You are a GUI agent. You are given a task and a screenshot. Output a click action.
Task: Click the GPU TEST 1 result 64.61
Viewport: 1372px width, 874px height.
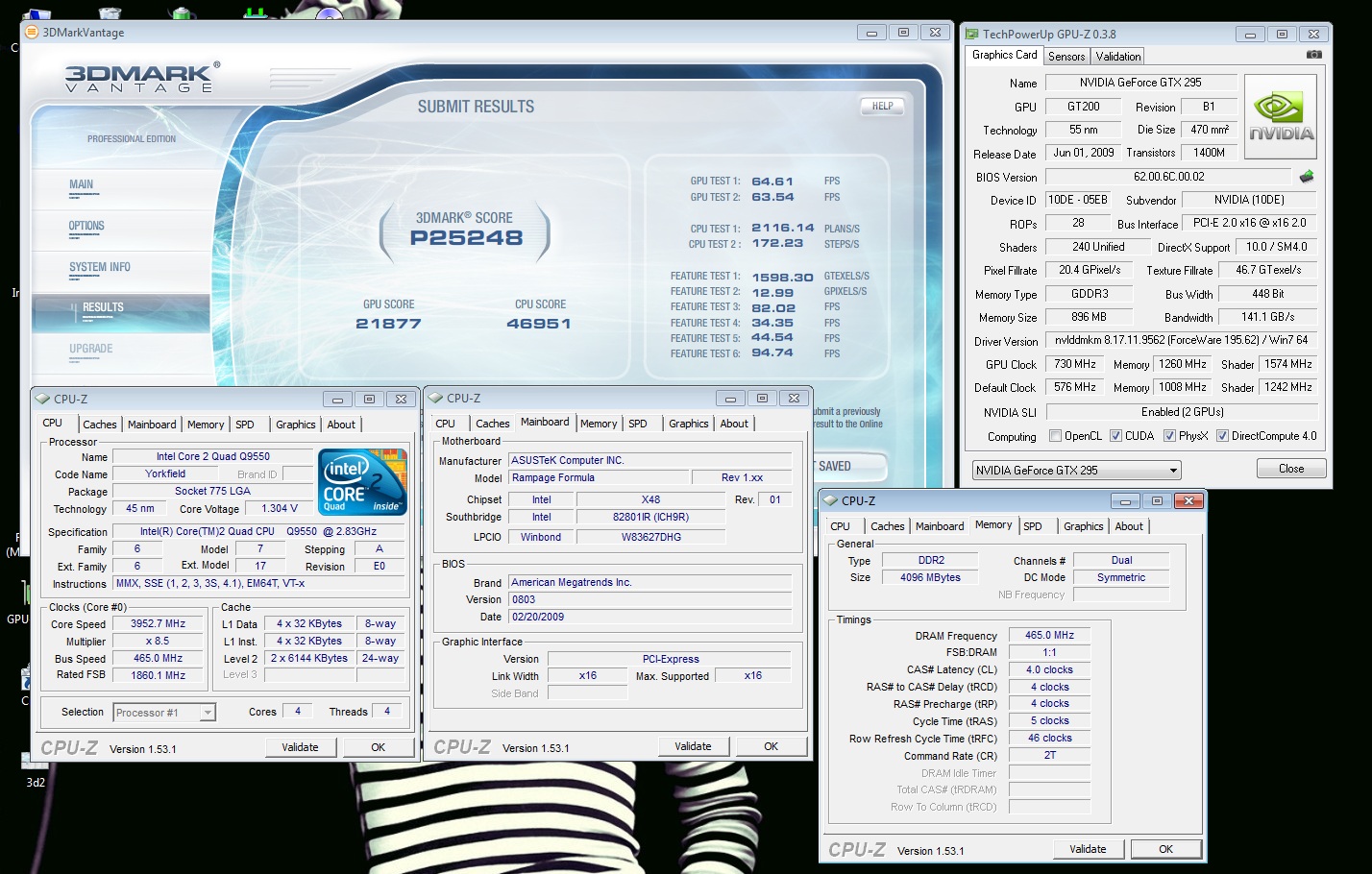pyautogui.click(x=772, y=181)
